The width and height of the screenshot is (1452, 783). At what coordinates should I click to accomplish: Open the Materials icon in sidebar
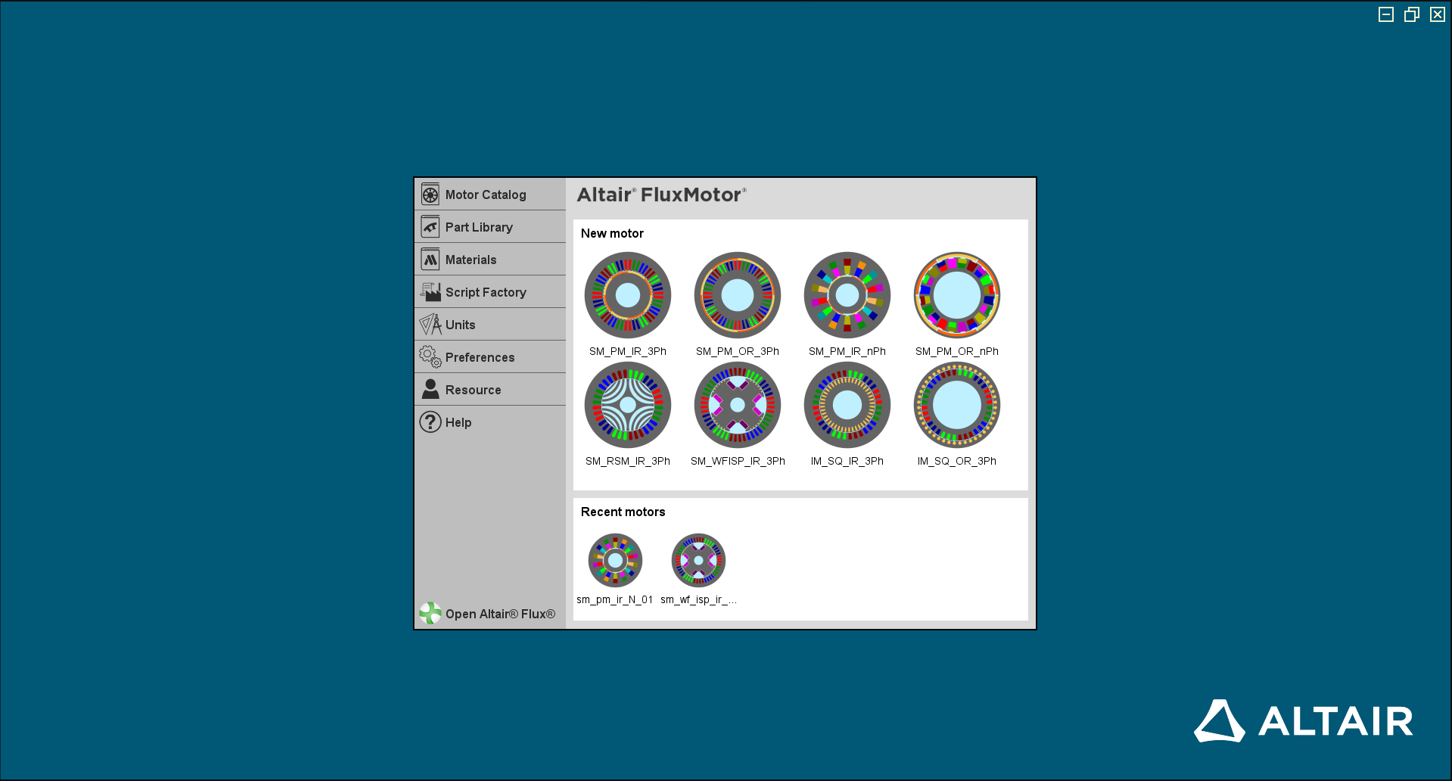(x=430, y=260)
